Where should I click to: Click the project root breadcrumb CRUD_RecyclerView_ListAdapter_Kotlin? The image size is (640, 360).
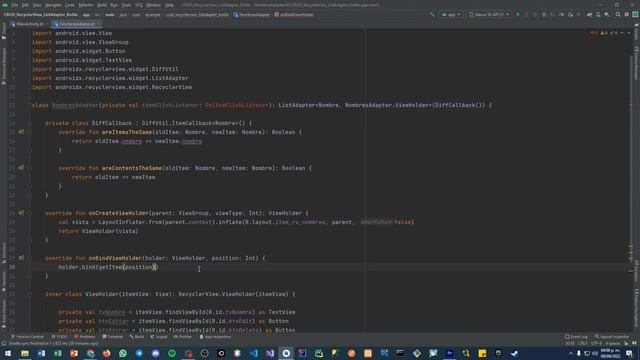pyautogui.click(x=40, y=15)
